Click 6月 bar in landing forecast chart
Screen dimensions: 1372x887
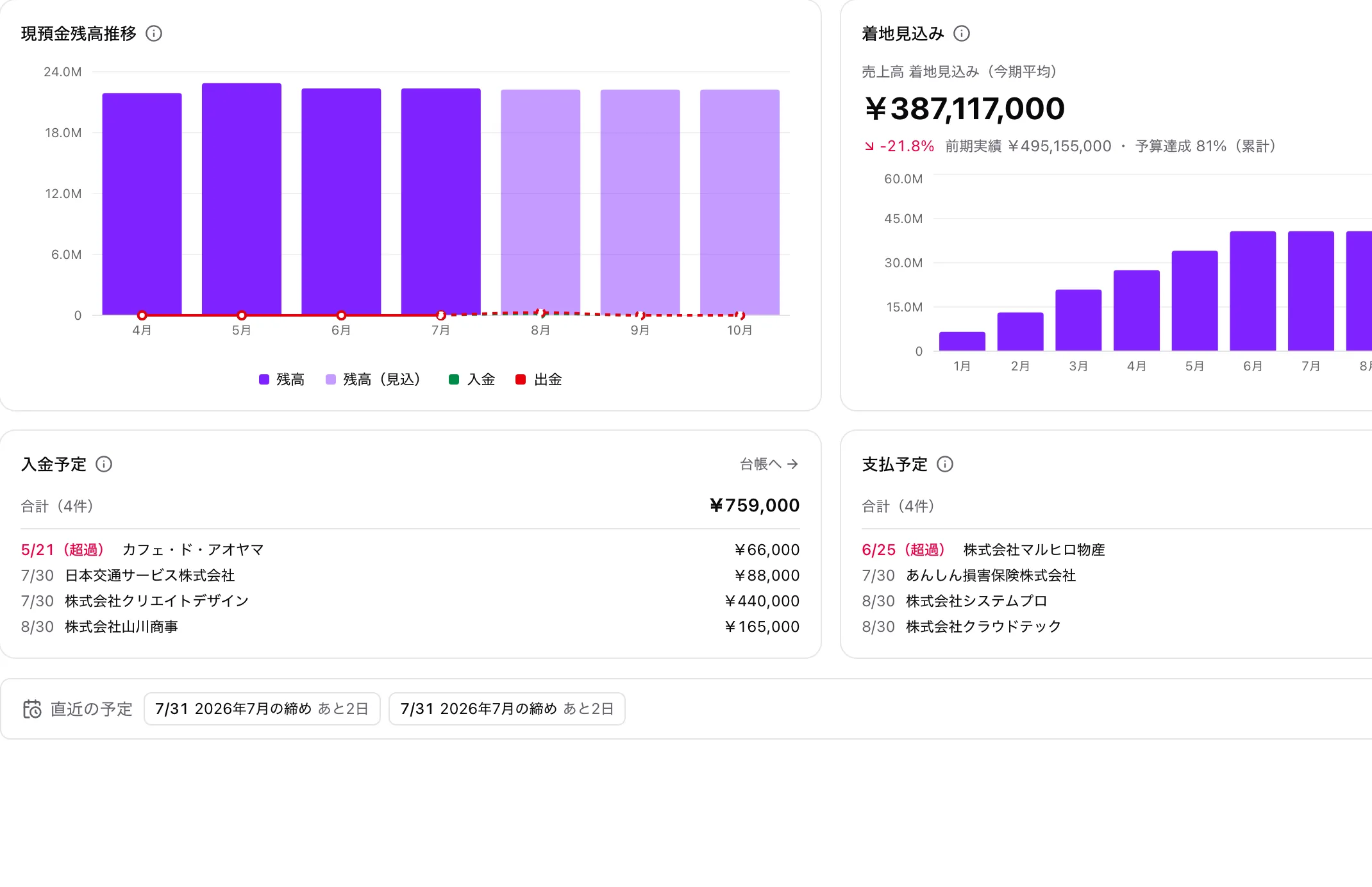click(x=1253, y=291)
